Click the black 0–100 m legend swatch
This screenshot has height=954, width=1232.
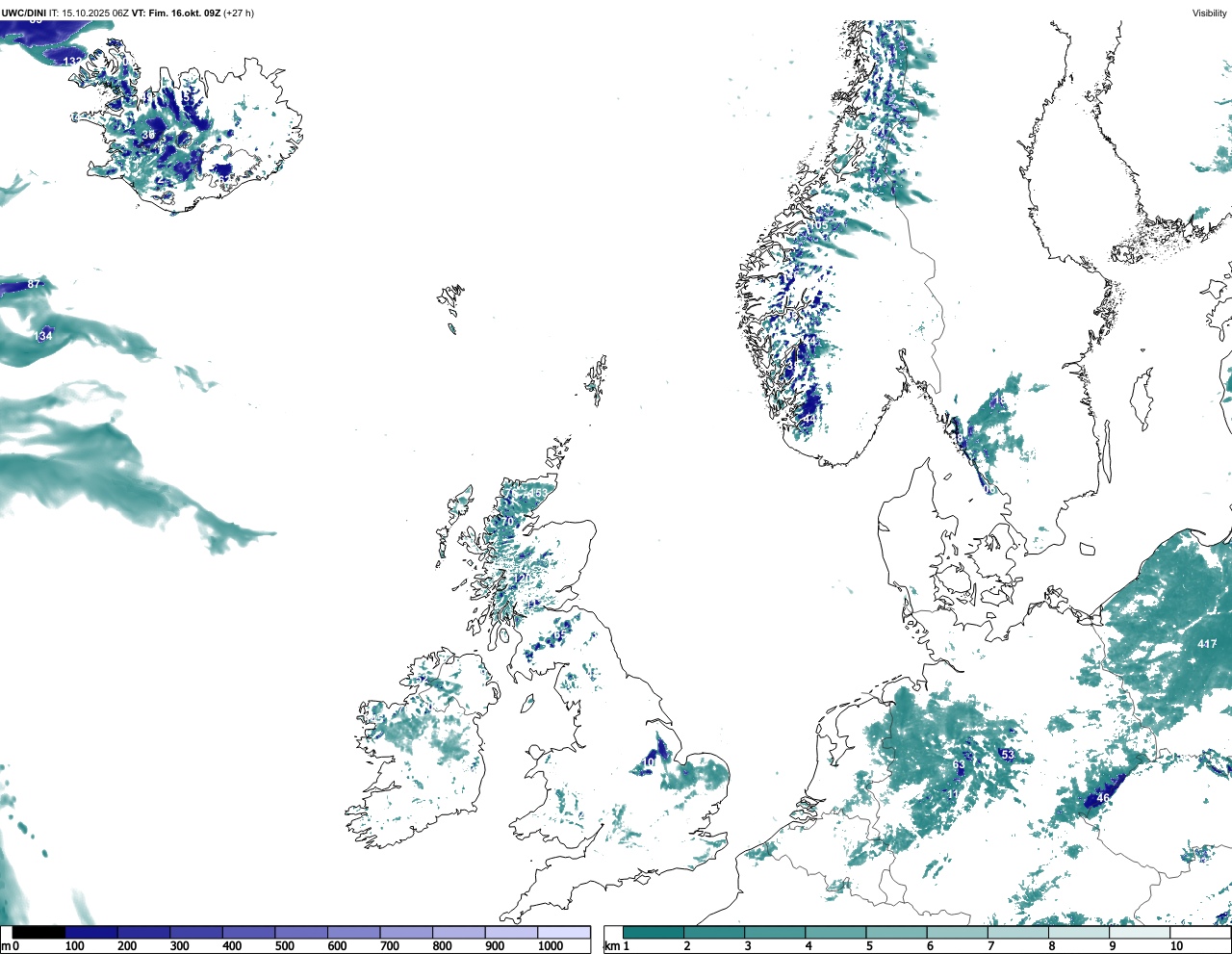pyautogui.click(x=39, y=933)
